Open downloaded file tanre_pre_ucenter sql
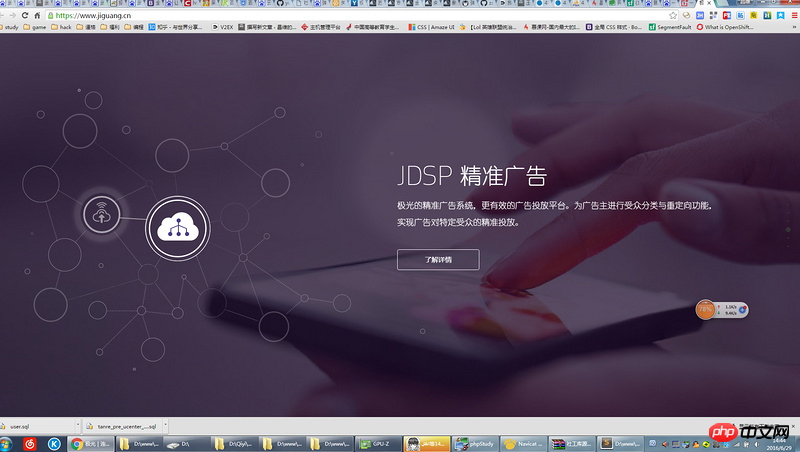The height and width of the screenshot is (452, 800). (x=121, y=426)
